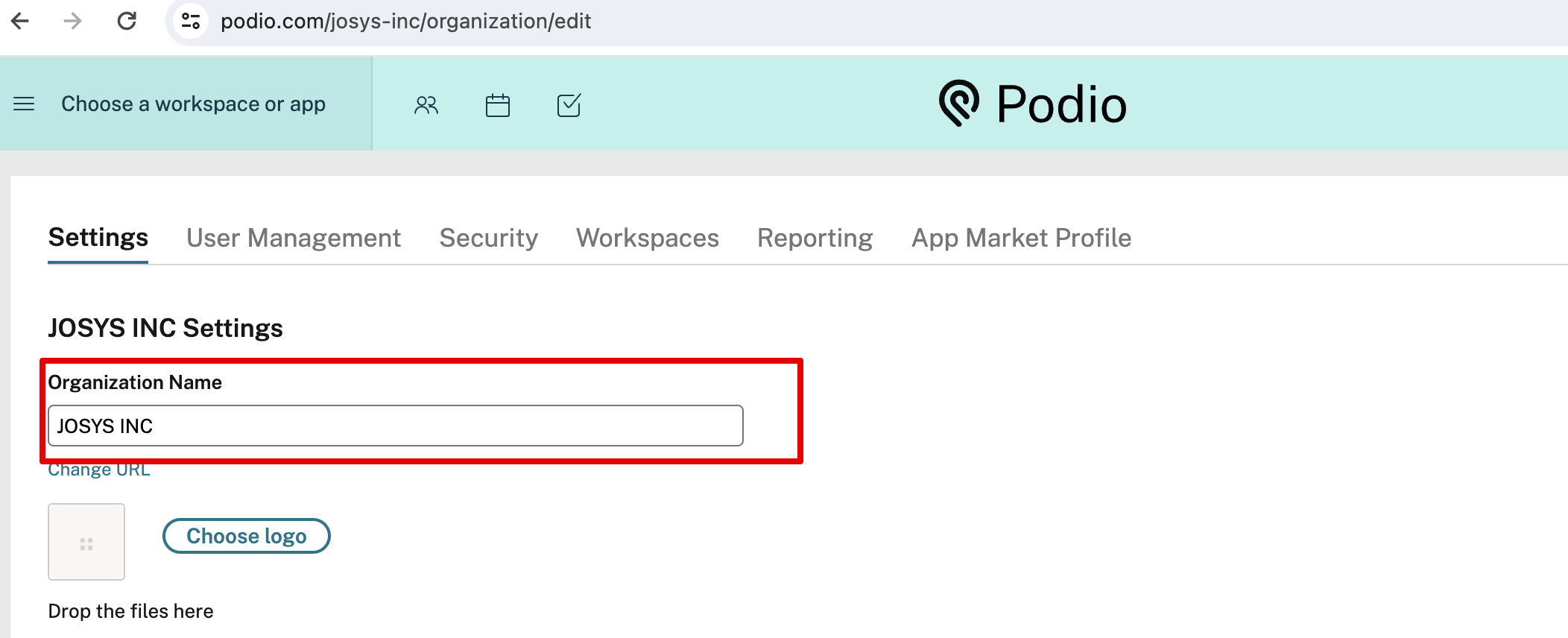Click the browser forward arrow
This screenshot has width=1568, height=638.
click(72, 21)
